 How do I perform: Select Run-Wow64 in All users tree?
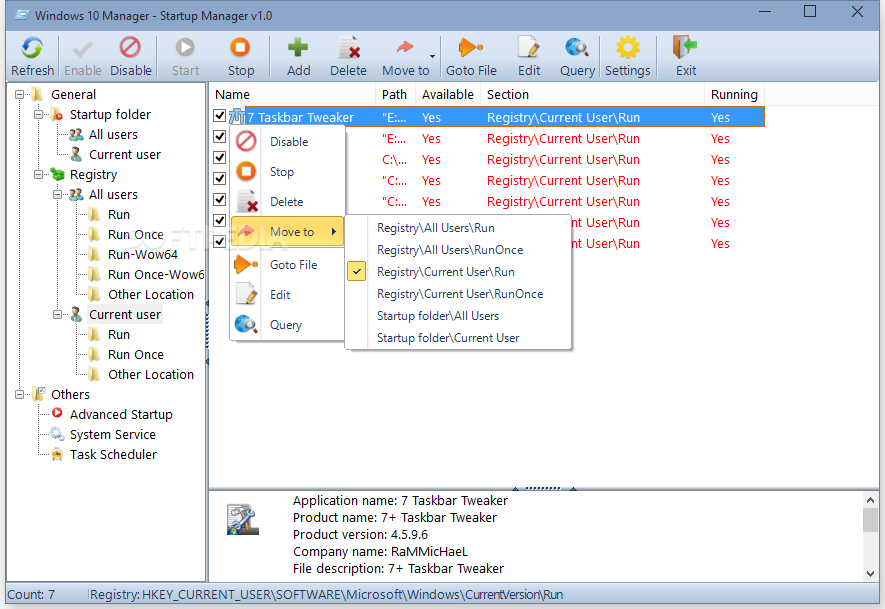(142, 255)
